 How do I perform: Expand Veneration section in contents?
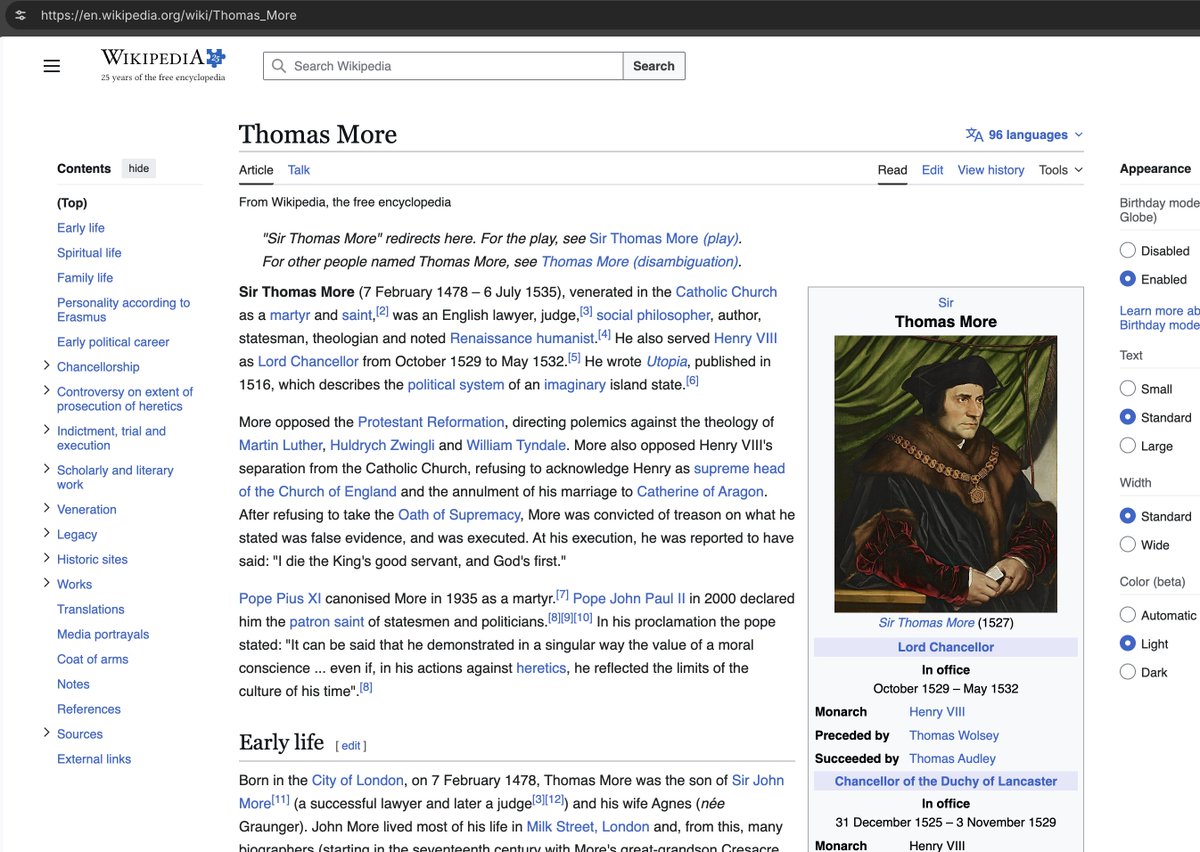(x=46, y=508)
